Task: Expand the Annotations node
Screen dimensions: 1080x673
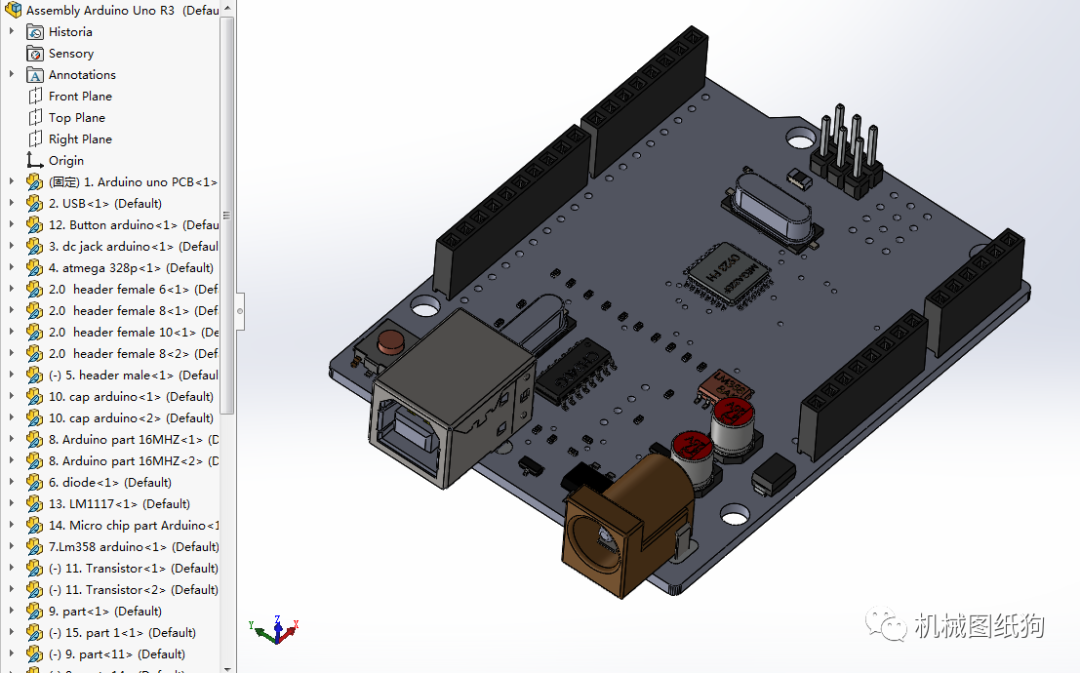Action: (11, 74)
